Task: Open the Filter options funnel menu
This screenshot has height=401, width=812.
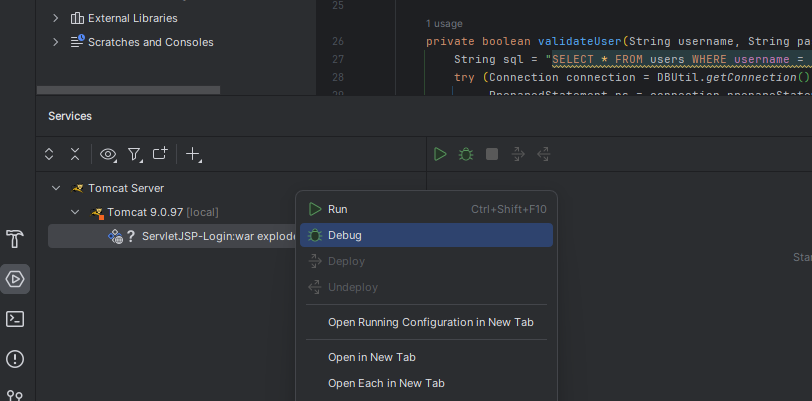Action: (x=135, y=154)
